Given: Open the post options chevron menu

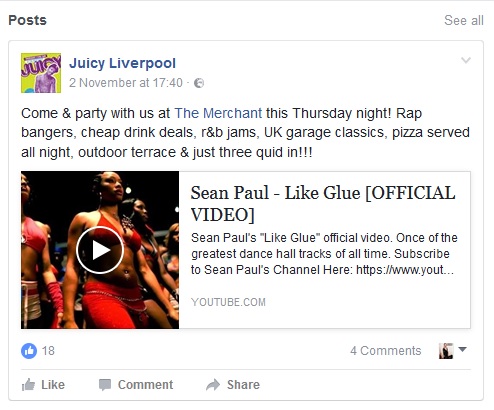Looking at the screenshot, I should point(466,60).
